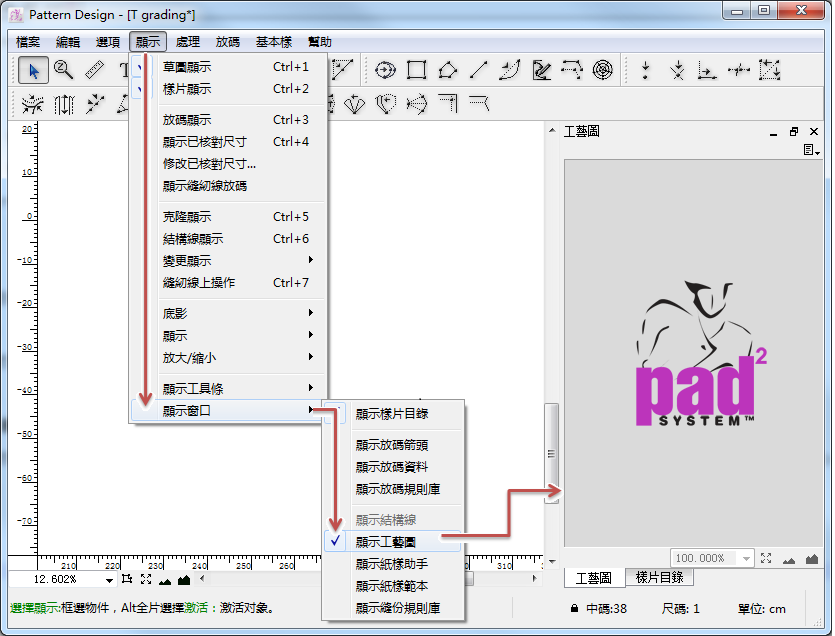The image size is (835, 636).
Task: Enable 顯示放碼資料 window
Action: (392, 467)
